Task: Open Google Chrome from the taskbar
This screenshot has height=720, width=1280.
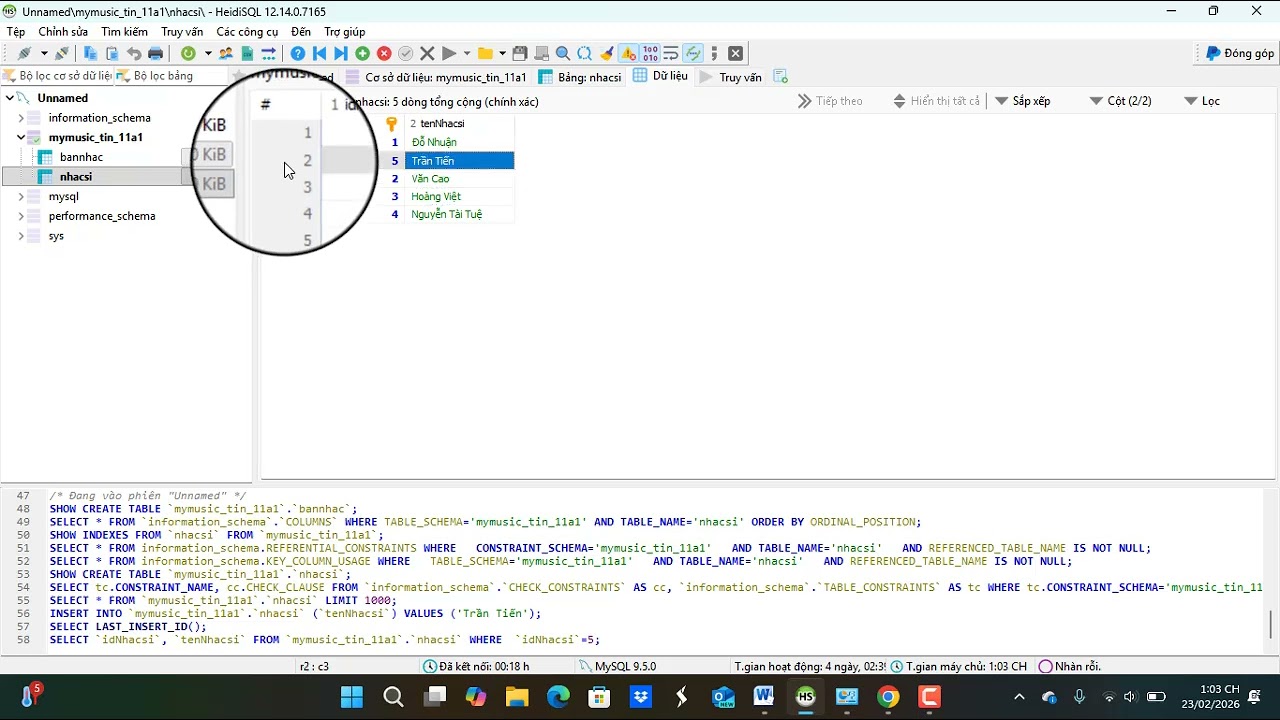Action: tap(888, 697)
